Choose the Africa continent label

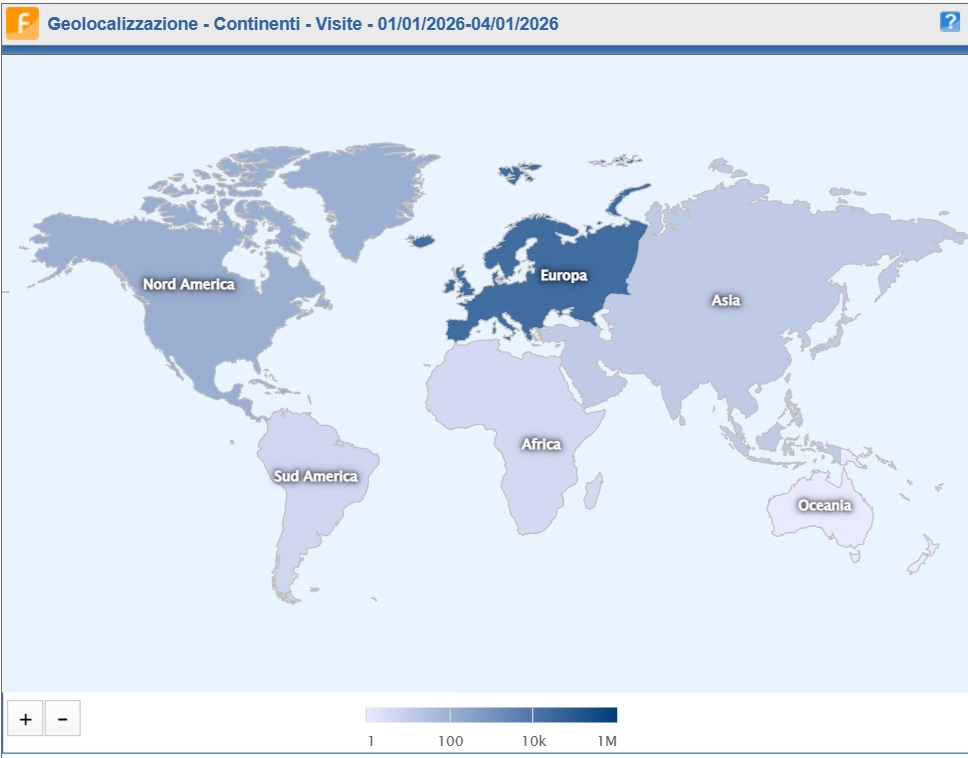[x=541, y=444]
